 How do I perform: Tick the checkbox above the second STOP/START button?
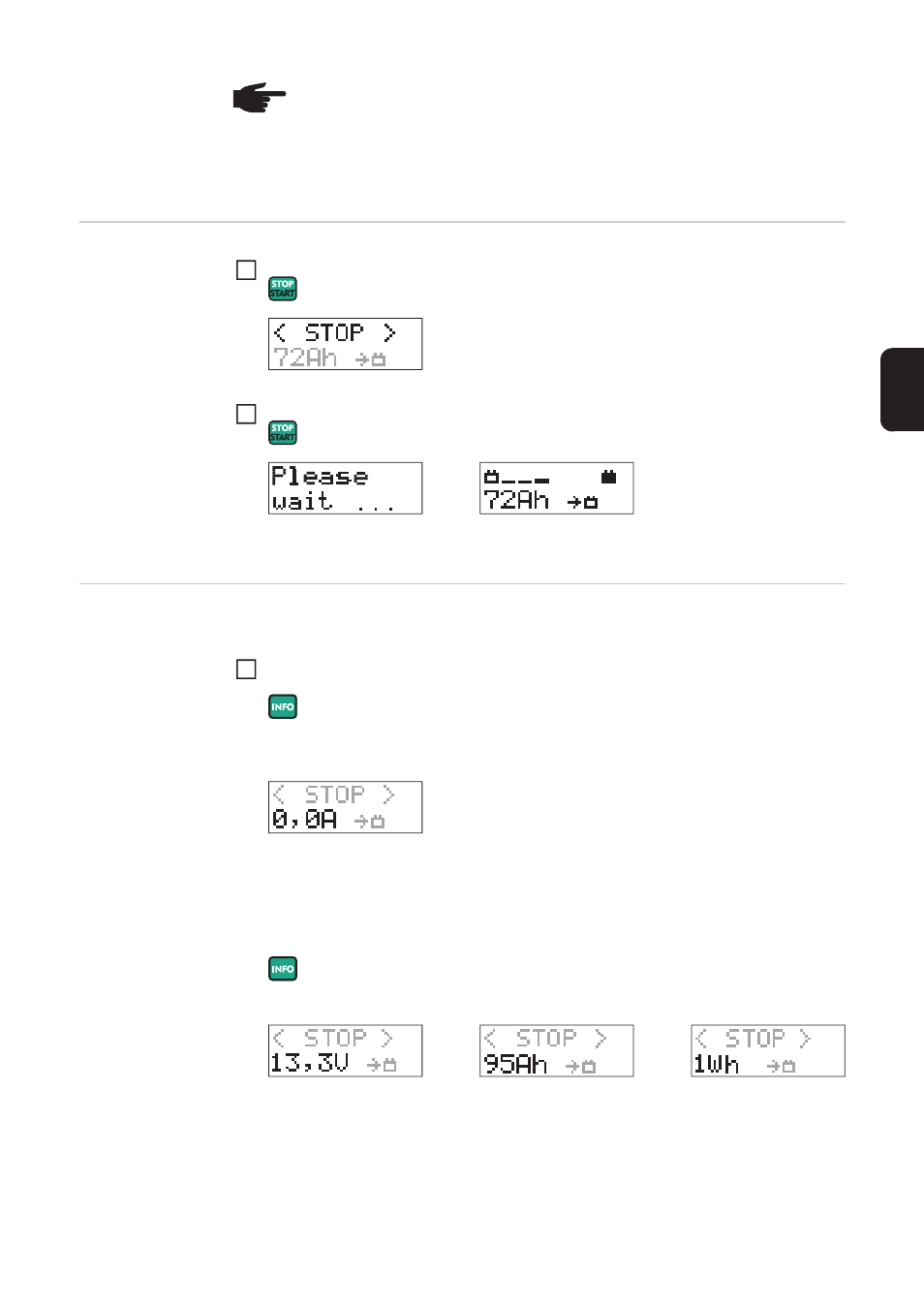pos(246,414)
